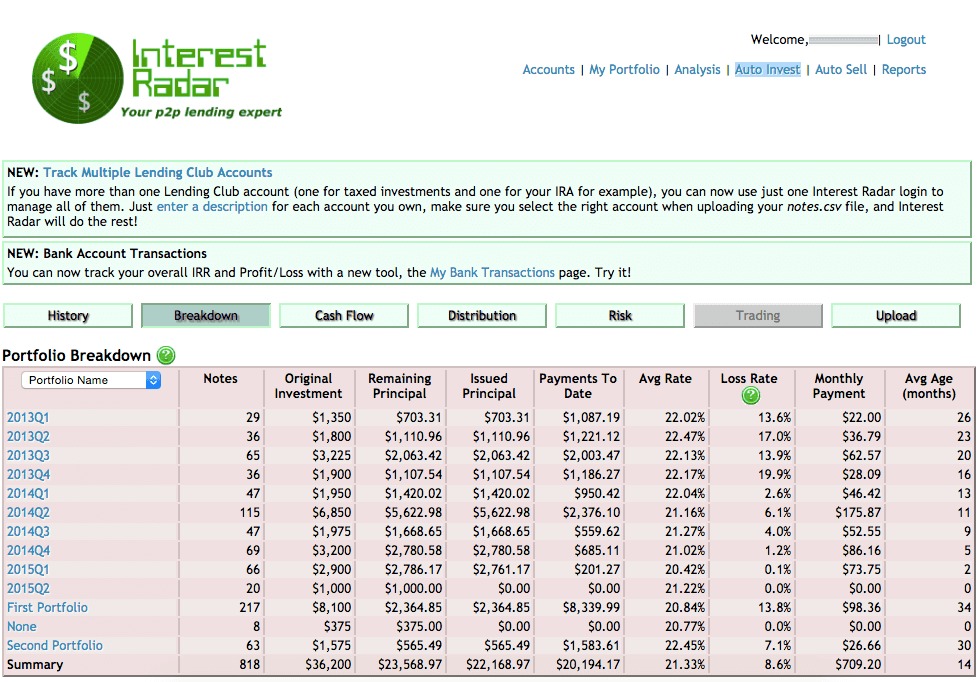Viewport: 978px width, 682px height.
Task: Open the My Bank Transactions link
Action: pos(492,272)
